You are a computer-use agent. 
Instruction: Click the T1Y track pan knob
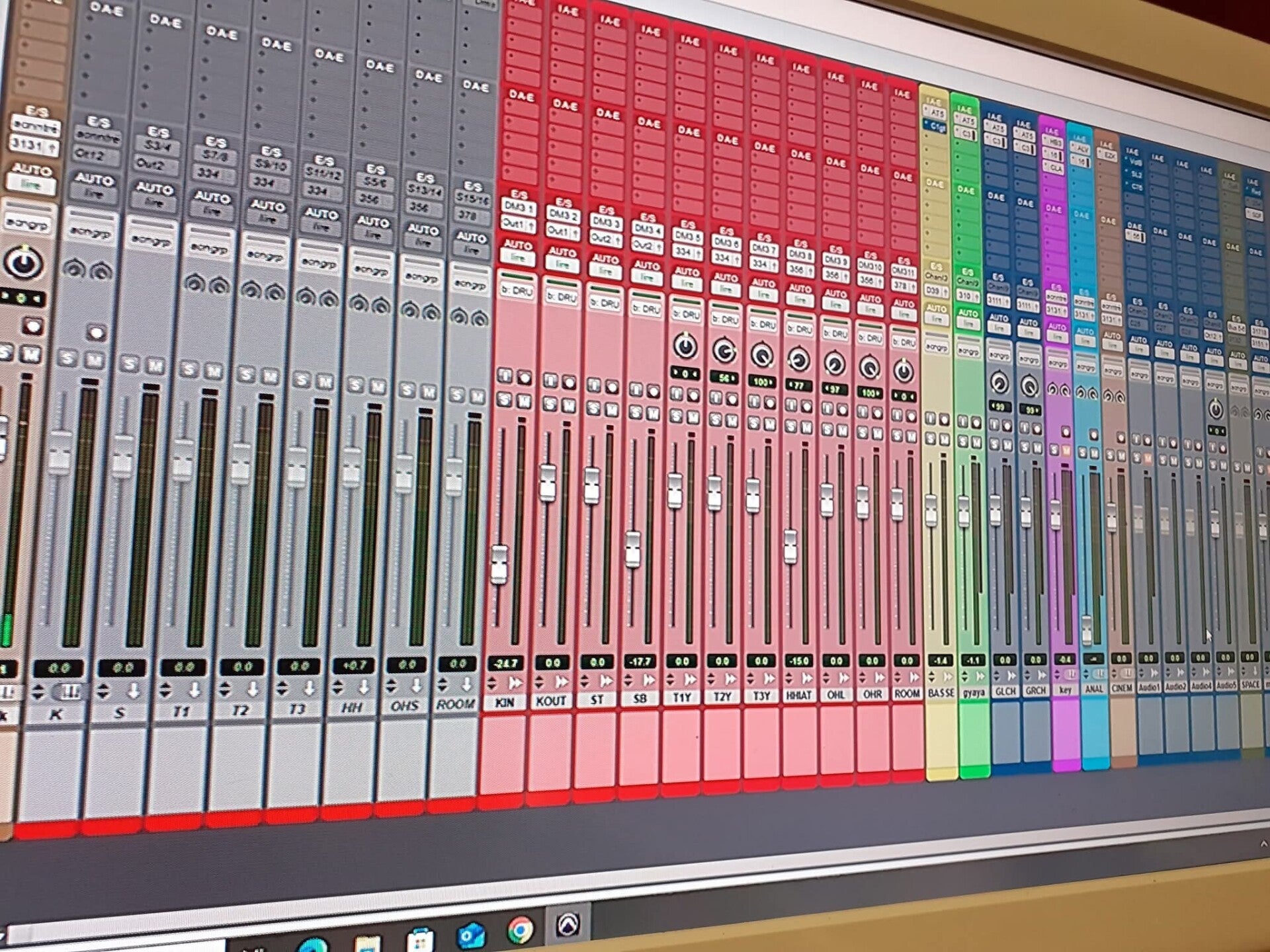pos(685,346)
